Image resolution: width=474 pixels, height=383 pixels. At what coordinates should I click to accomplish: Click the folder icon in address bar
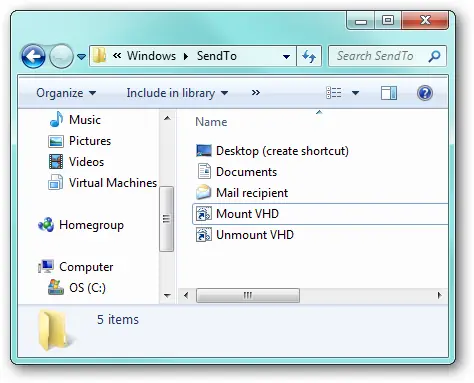point(99,55)
